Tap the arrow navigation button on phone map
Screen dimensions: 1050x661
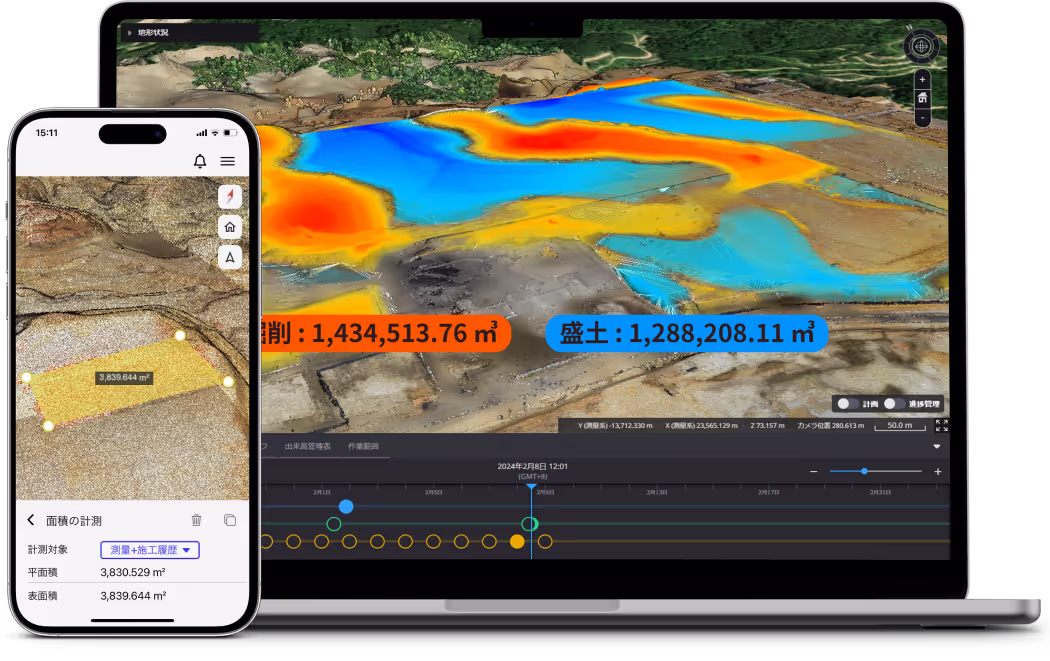(230, 257)
